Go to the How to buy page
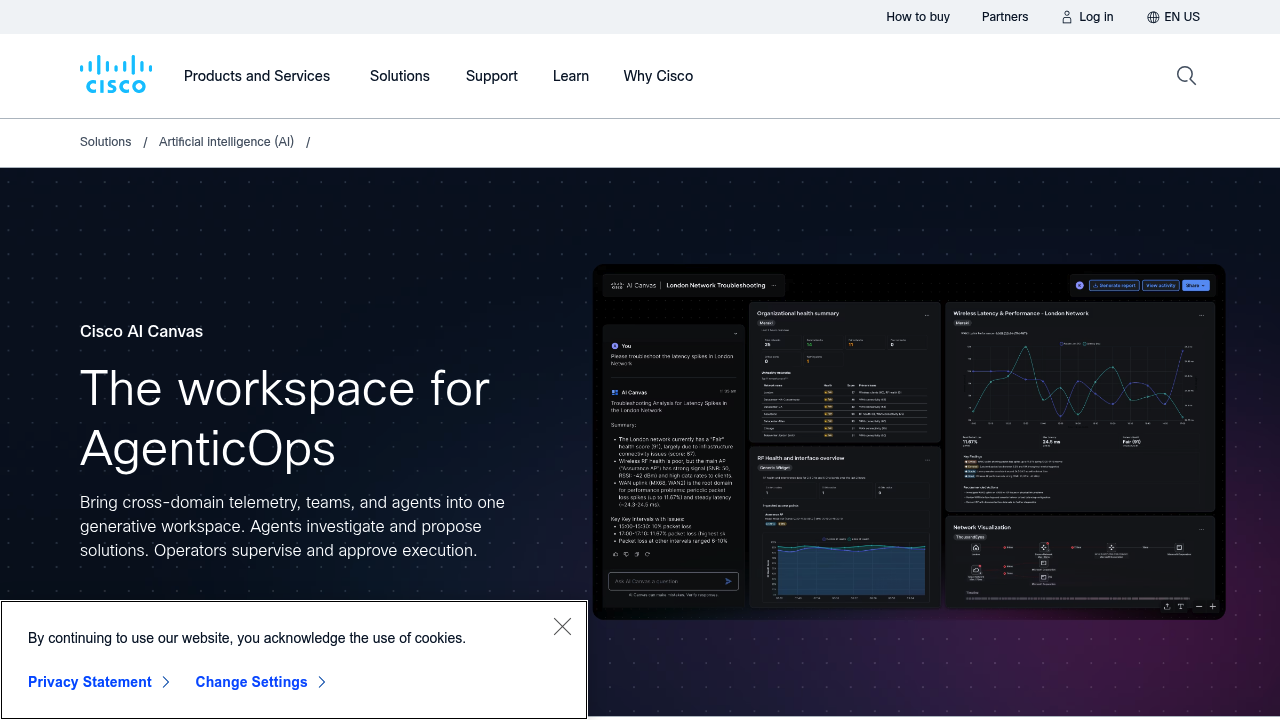Image resolution: width=1280 pixels, height=720 pixels. 918,17
